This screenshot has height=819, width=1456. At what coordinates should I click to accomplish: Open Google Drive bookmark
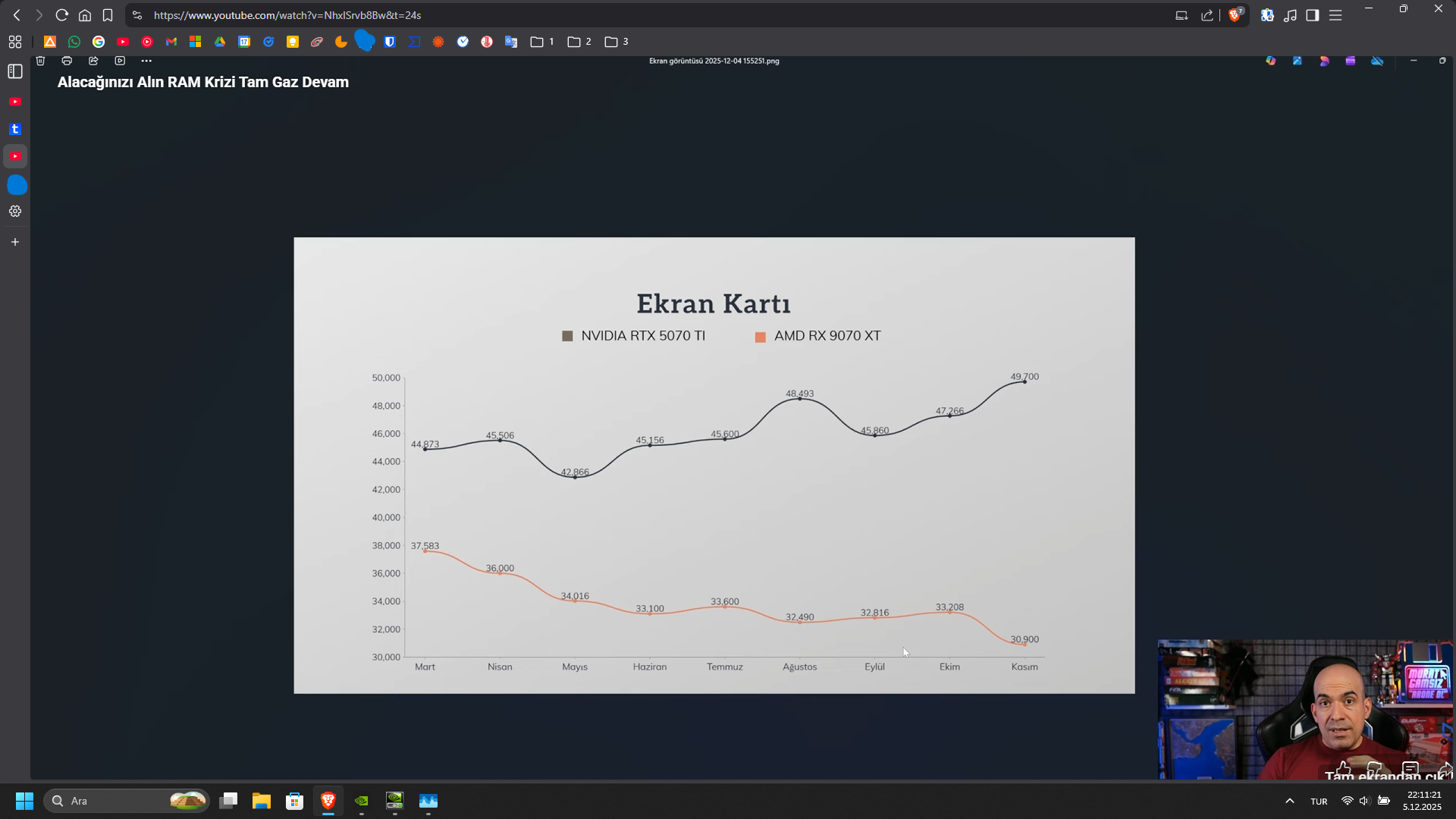pos(220,42)
